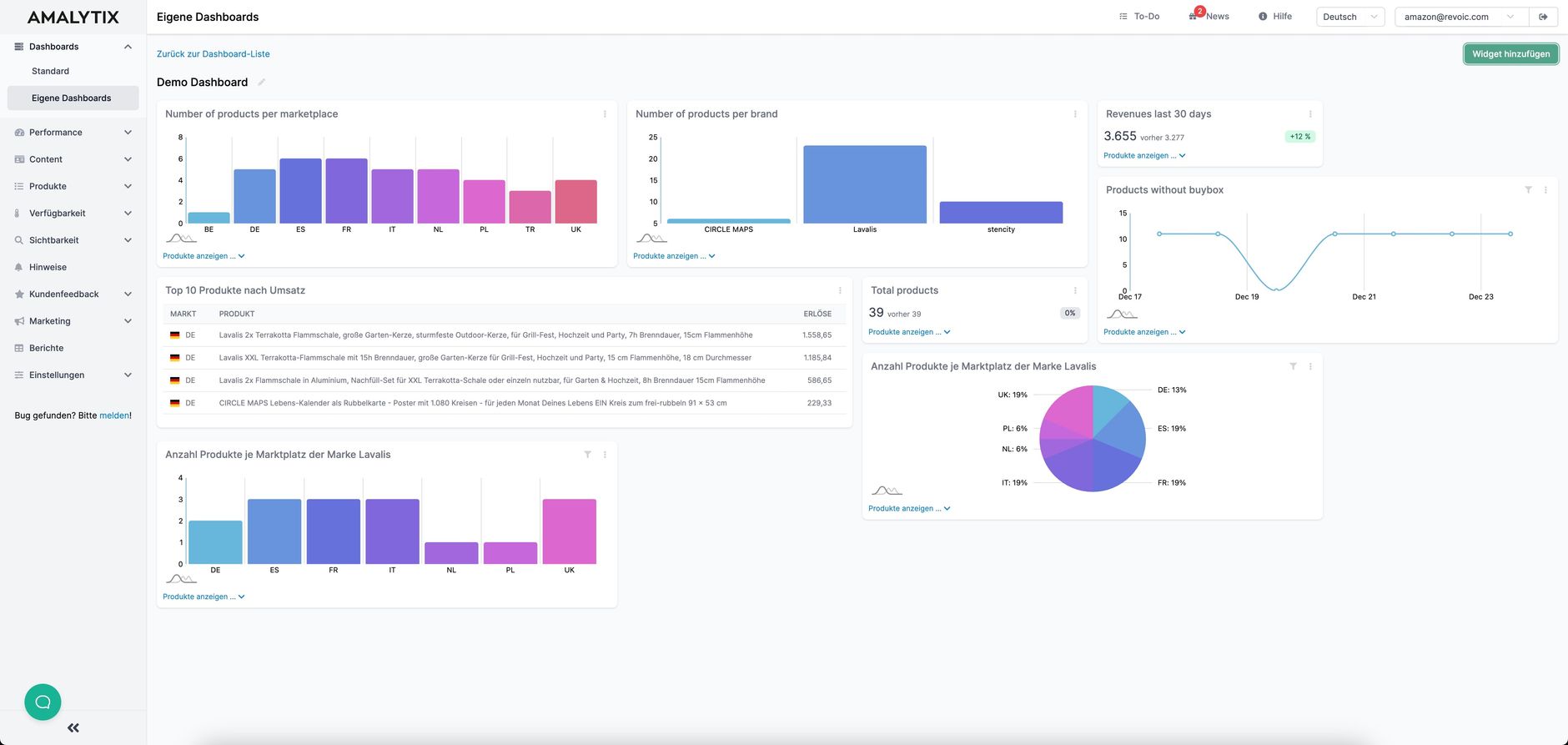Click the UK bar in marketplace chart

[575, 202]
